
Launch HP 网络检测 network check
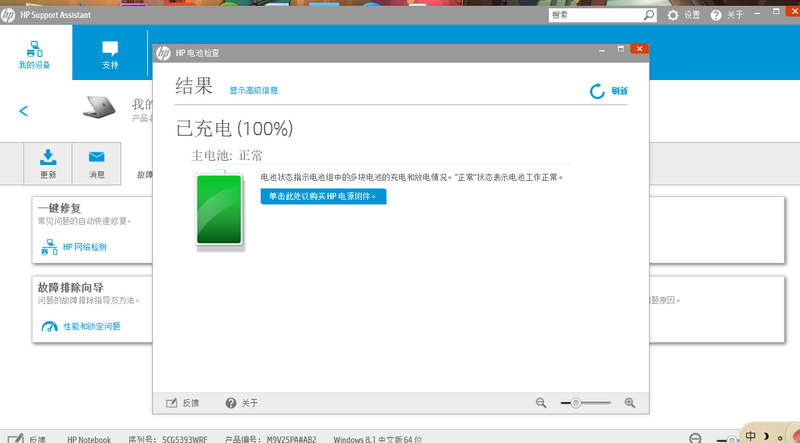(84, 246)
